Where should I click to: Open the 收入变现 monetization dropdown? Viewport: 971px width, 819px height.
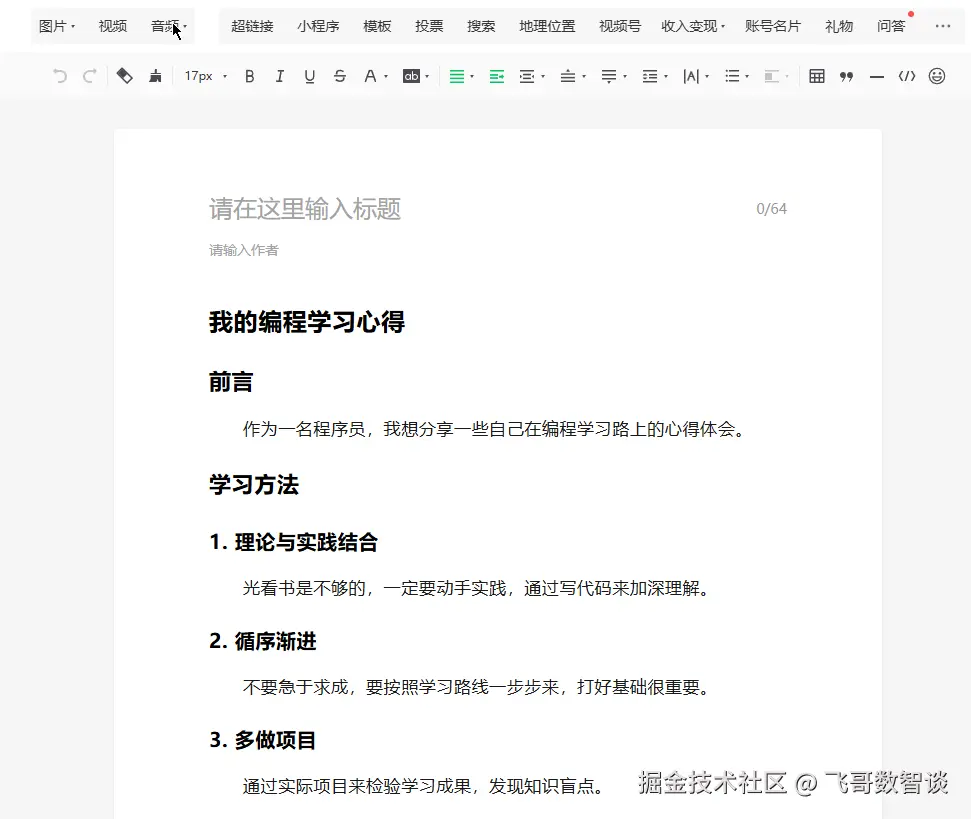coord(692,26)
